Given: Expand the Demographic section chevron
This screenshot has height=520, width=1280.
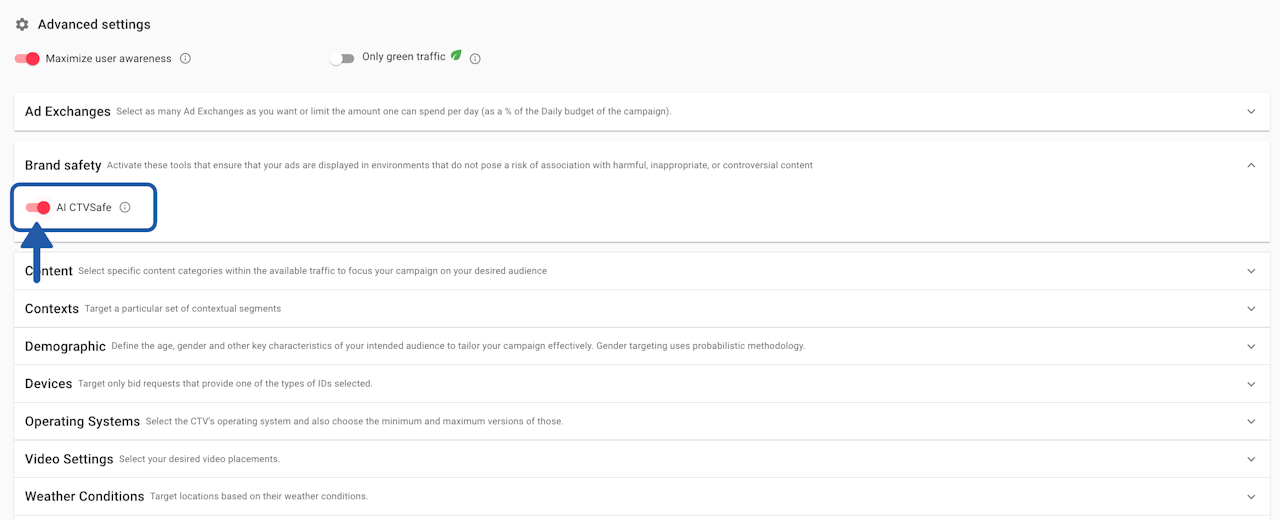Looking at the screenshot, I should pyautogui.click(x=1251, y=346).
